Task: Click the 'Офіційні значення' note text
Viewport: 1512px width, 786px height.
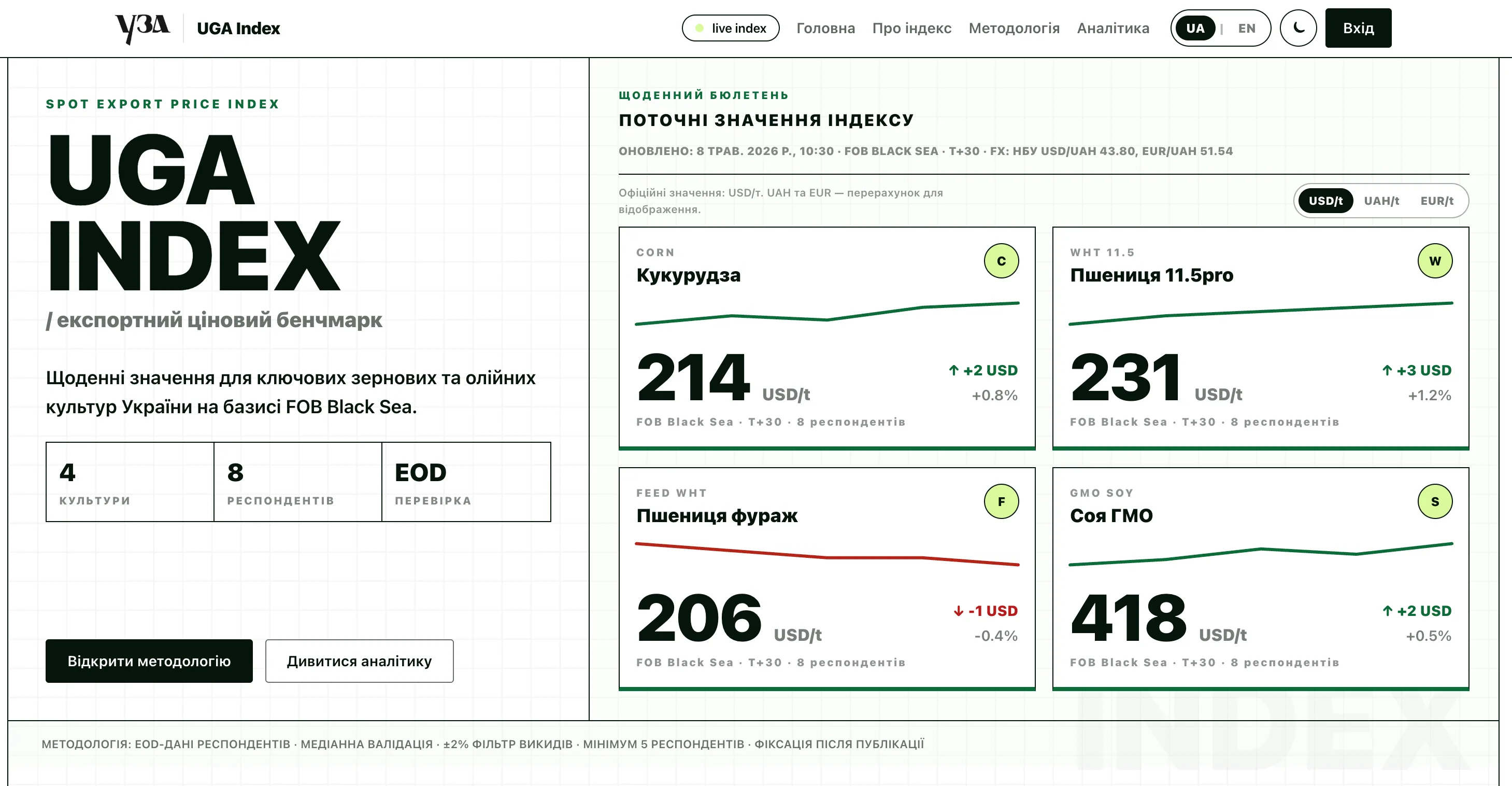Action: [781, 201]
